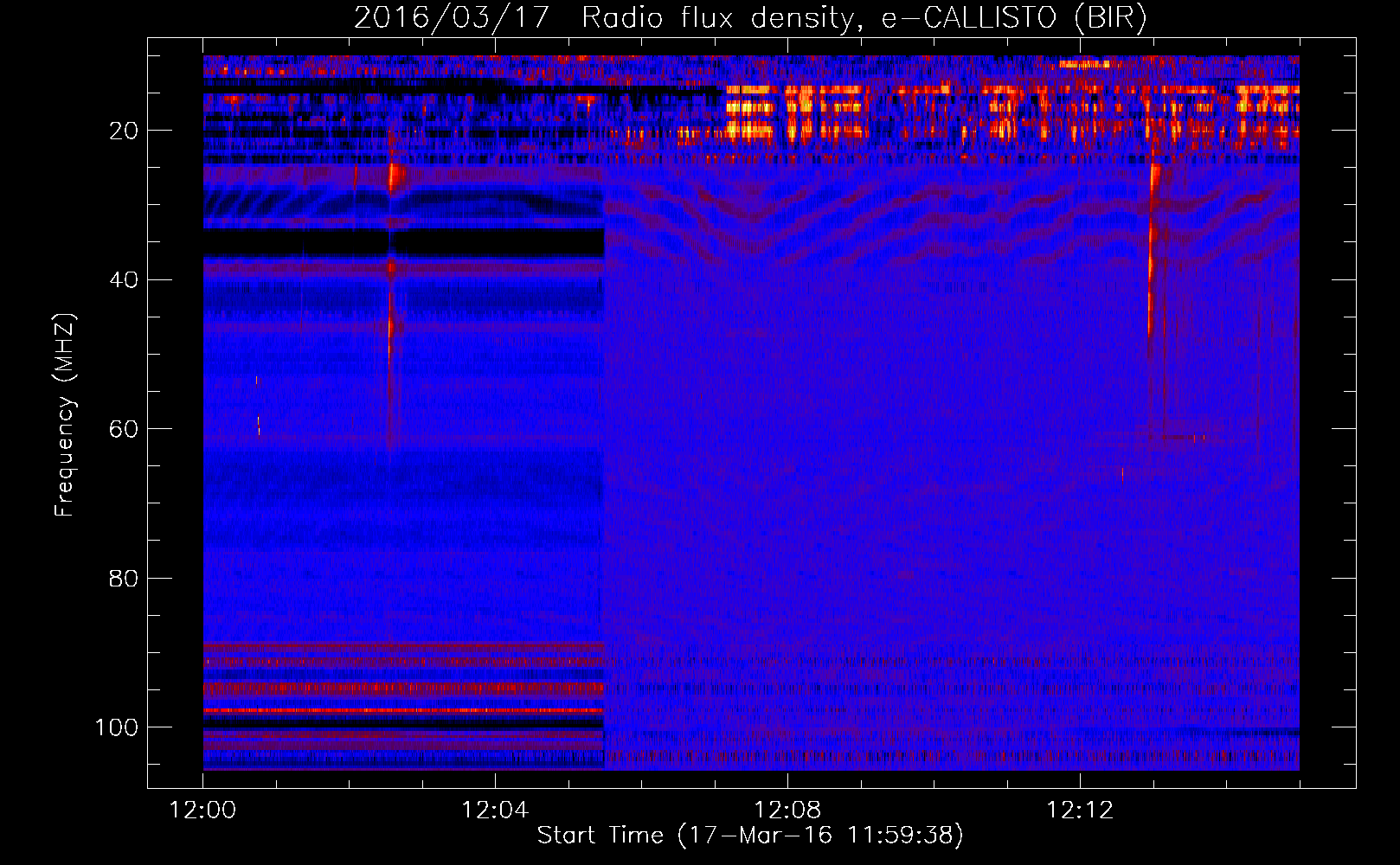Screen dimensions: 1400x865
Task: Click the '12:08' time tick label
Action: pyautogui.click(x=787, y=811)
